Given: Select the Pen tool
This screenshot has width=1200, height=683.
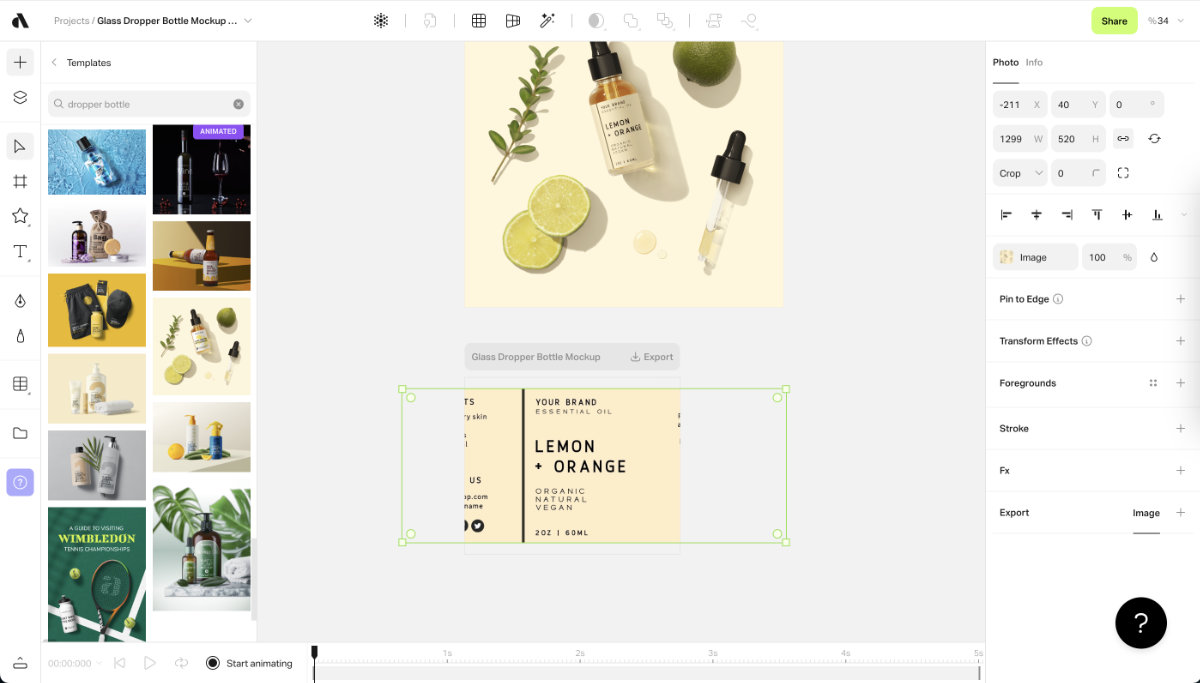Looking at the screenshot, I should [20, 301].
